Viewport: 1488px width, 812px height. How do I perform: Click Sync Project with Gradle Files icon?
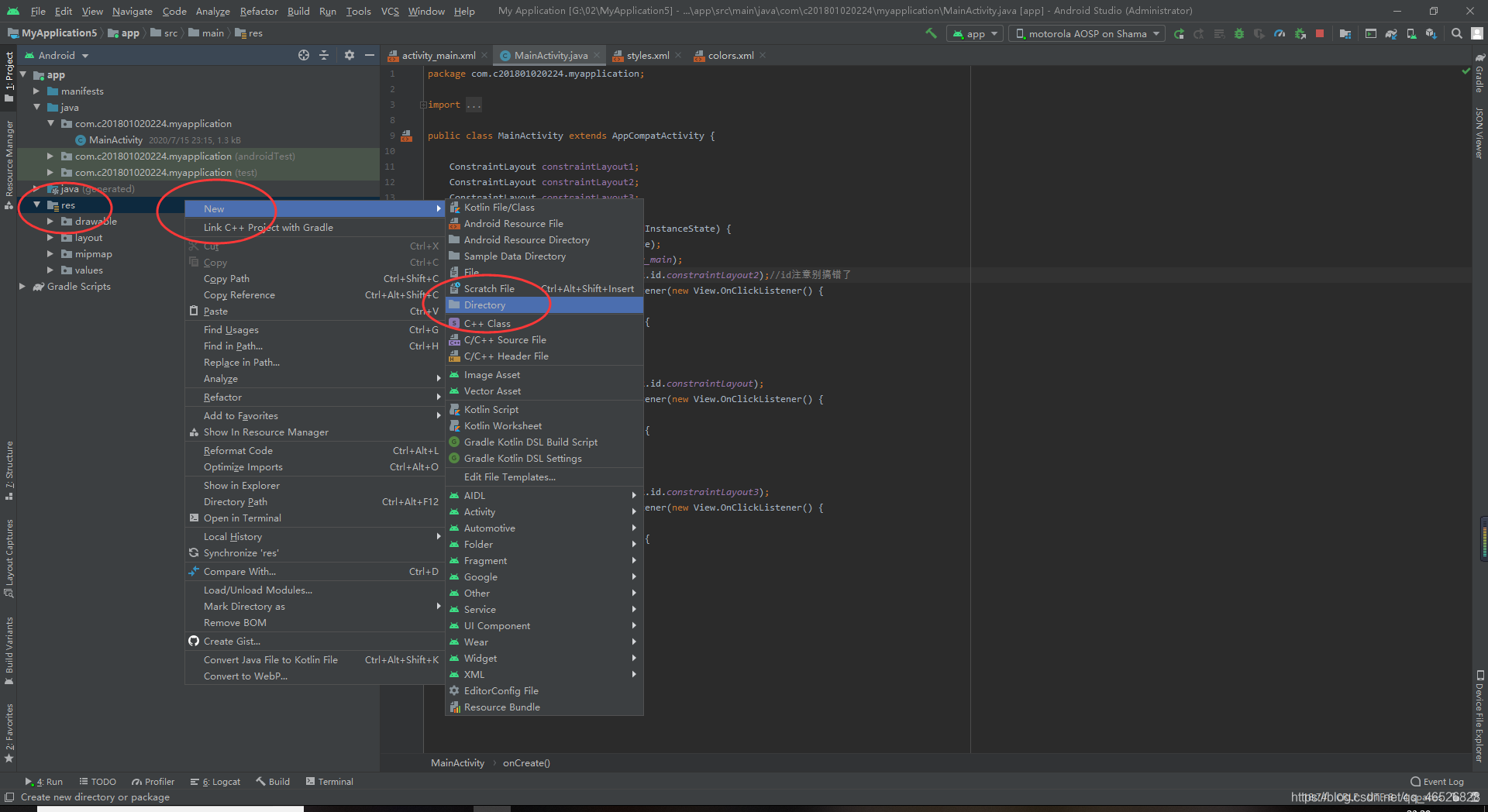click(1391, 33)
